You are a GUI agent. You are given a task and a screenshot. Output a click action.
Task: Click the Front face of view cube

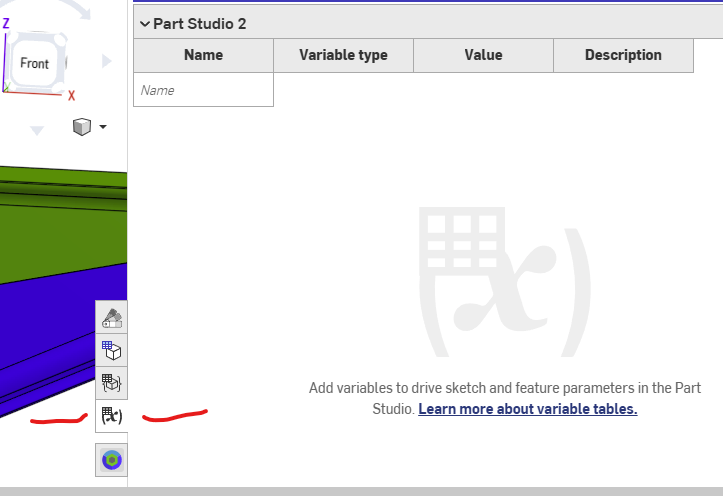(35, 63)
